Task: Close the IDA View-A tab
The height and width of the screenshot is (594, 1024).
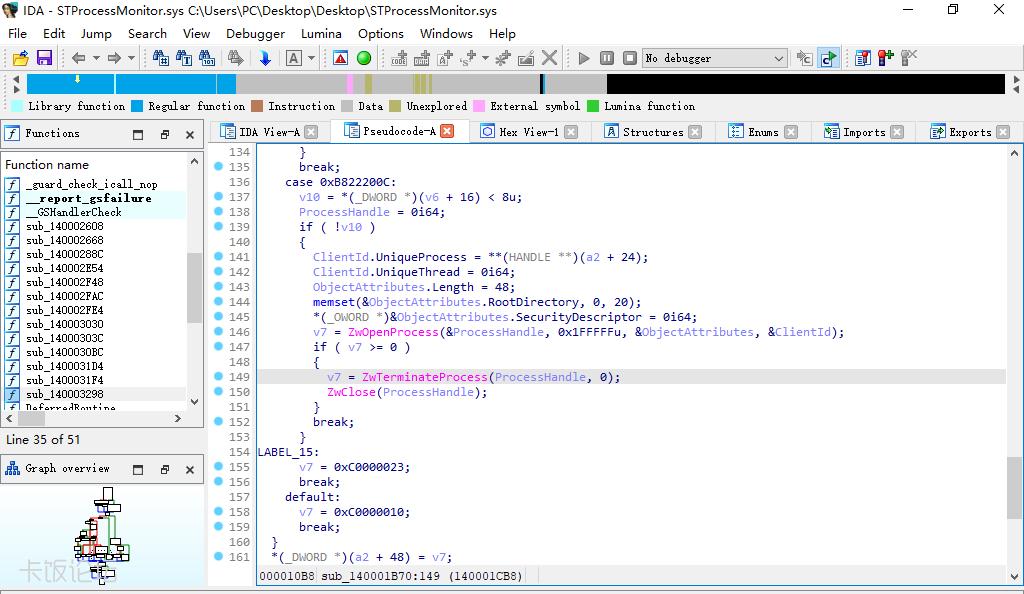Action: tap(311, 132)
